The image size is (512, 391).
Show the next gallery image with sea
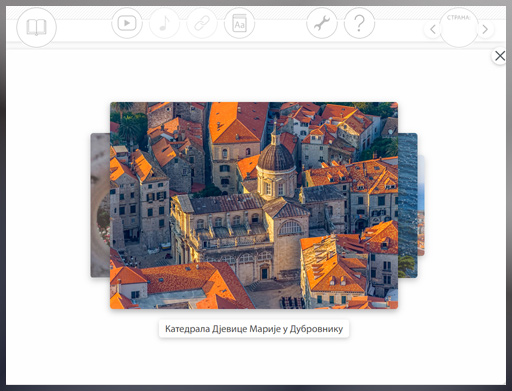(x=408, y=205)
